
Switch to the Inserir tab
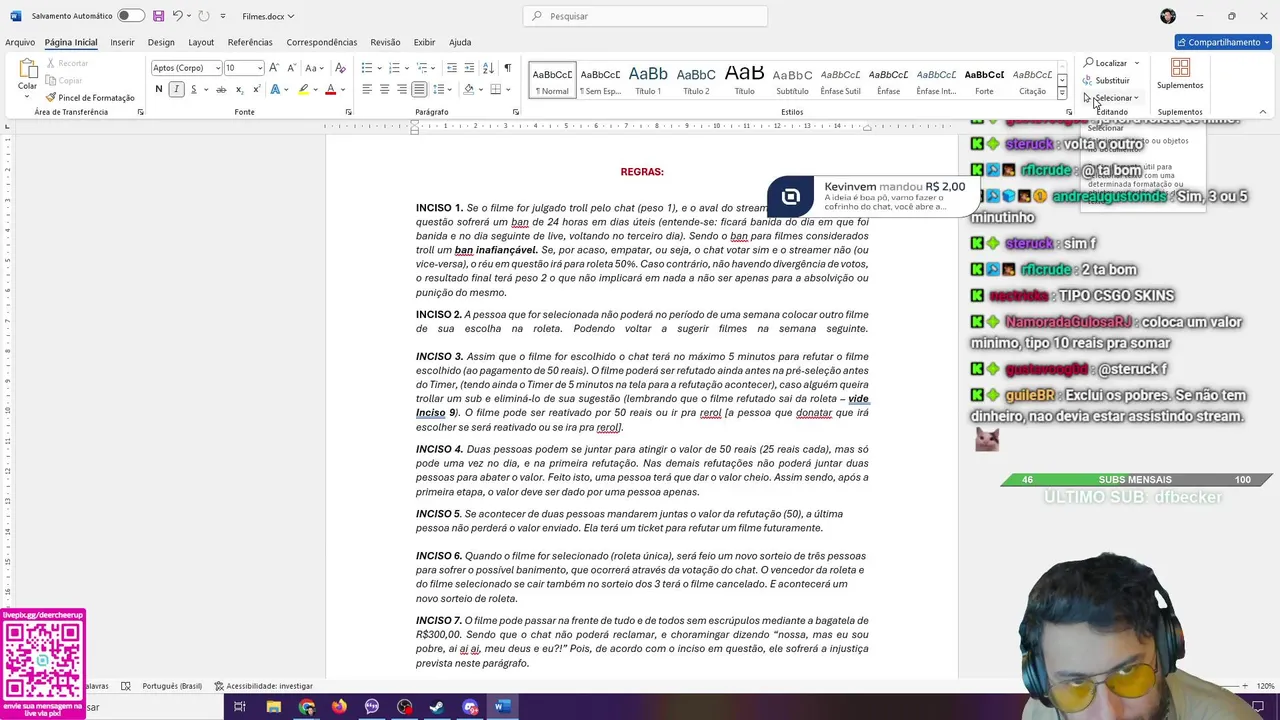pos(122,42)
